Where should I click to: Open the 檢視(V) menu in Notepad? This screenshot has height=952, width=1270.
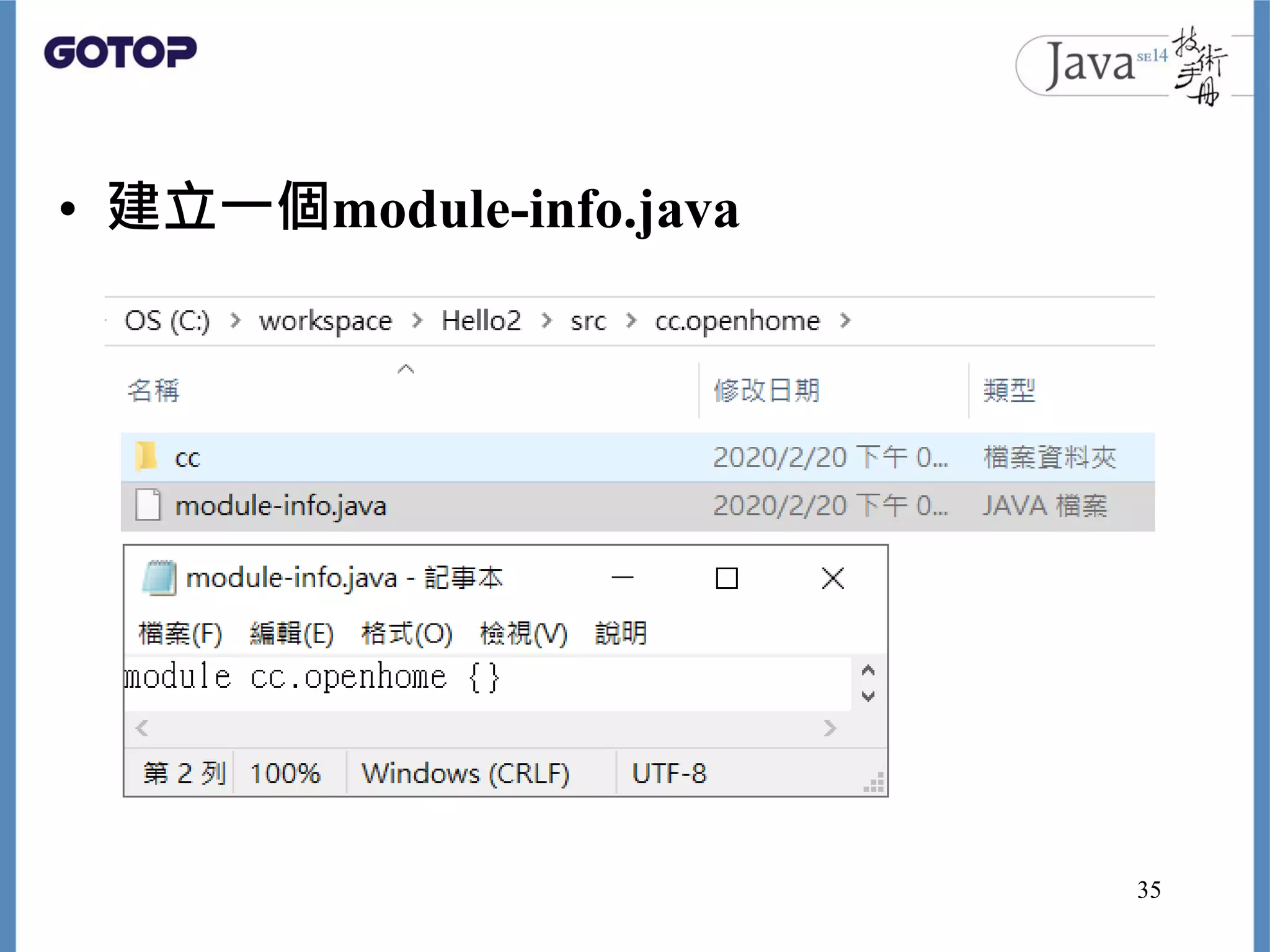(x=523, y=633)
